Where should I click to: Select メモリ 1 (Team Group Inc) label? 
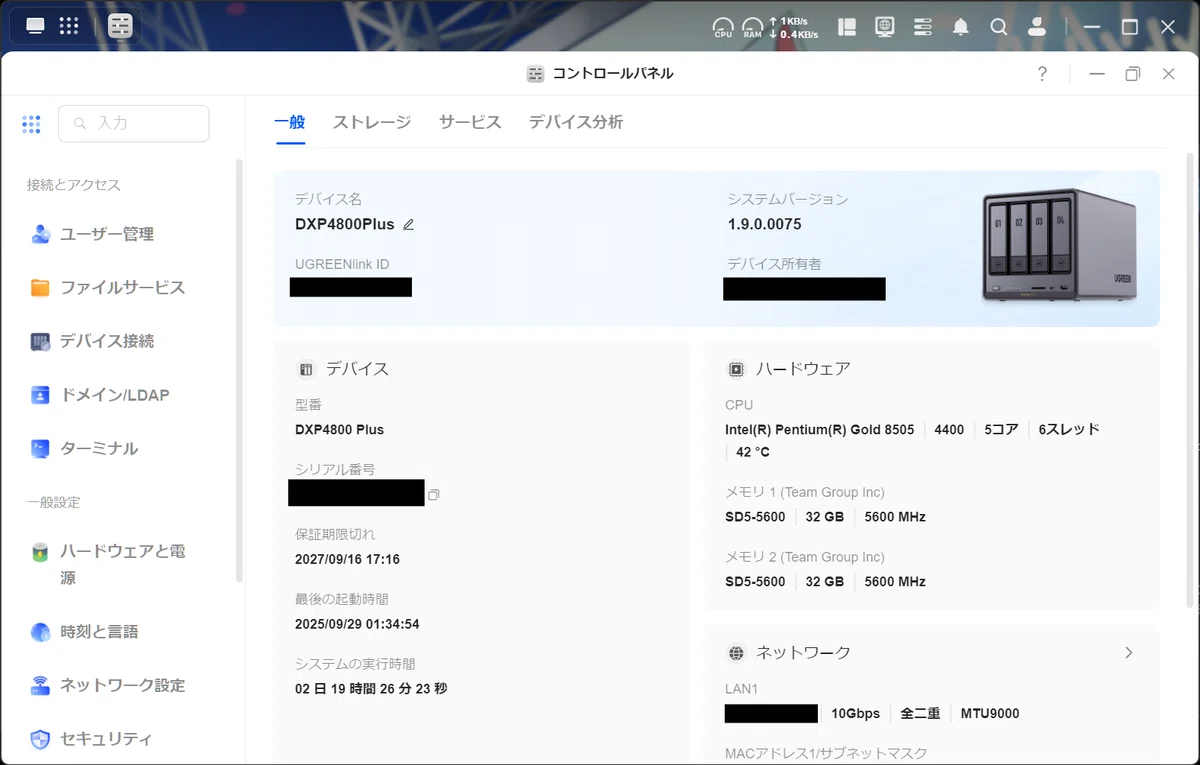(805, 493)
